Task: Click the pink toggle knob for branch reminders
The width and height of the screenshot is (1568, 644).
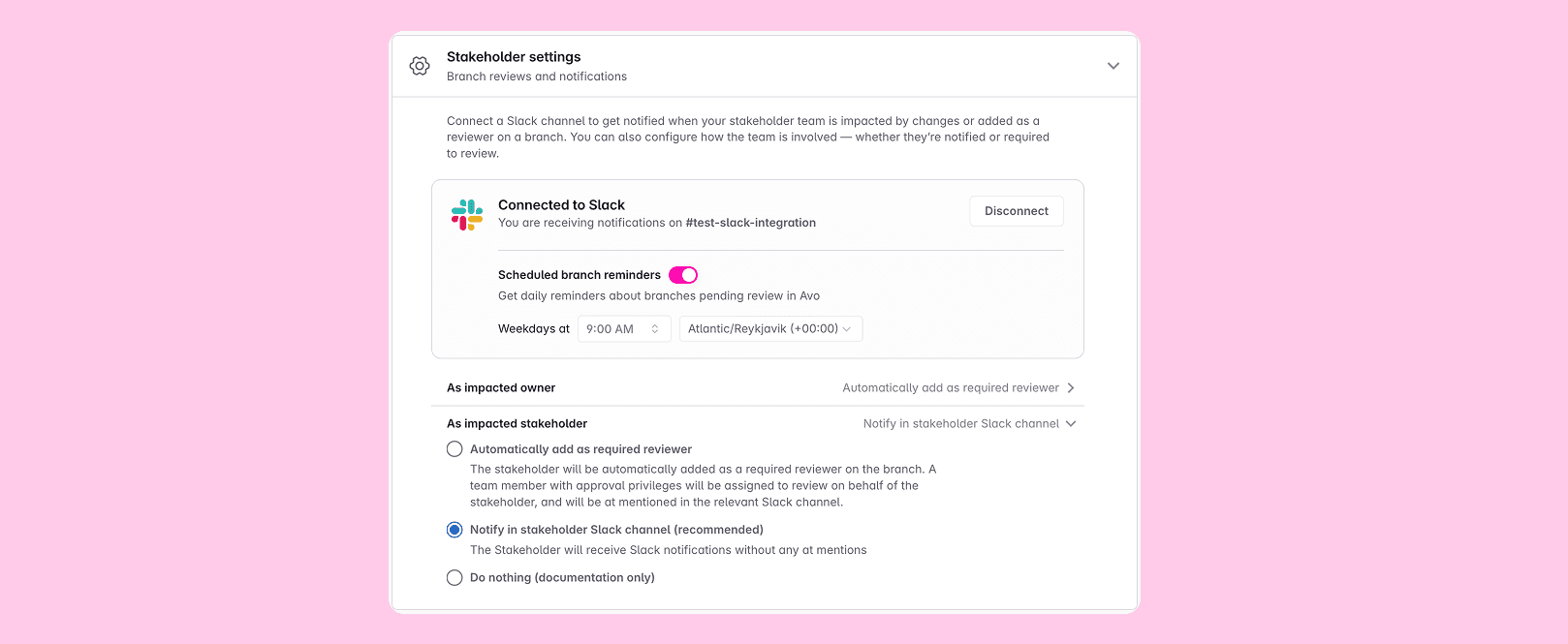Action: (688, 275)
